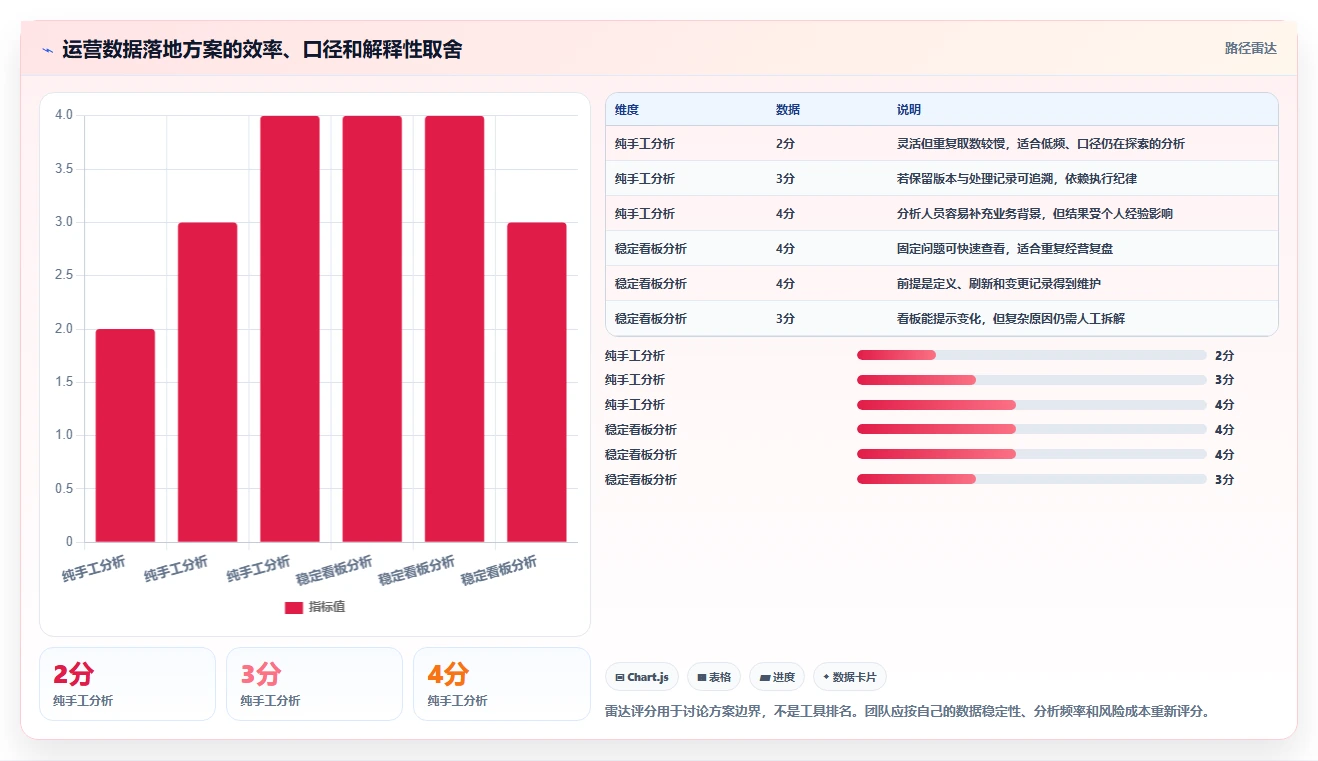Select the footer note starting 雷达评分用于讨论方案边界
1318x761 pixels.
coord(909,712)
